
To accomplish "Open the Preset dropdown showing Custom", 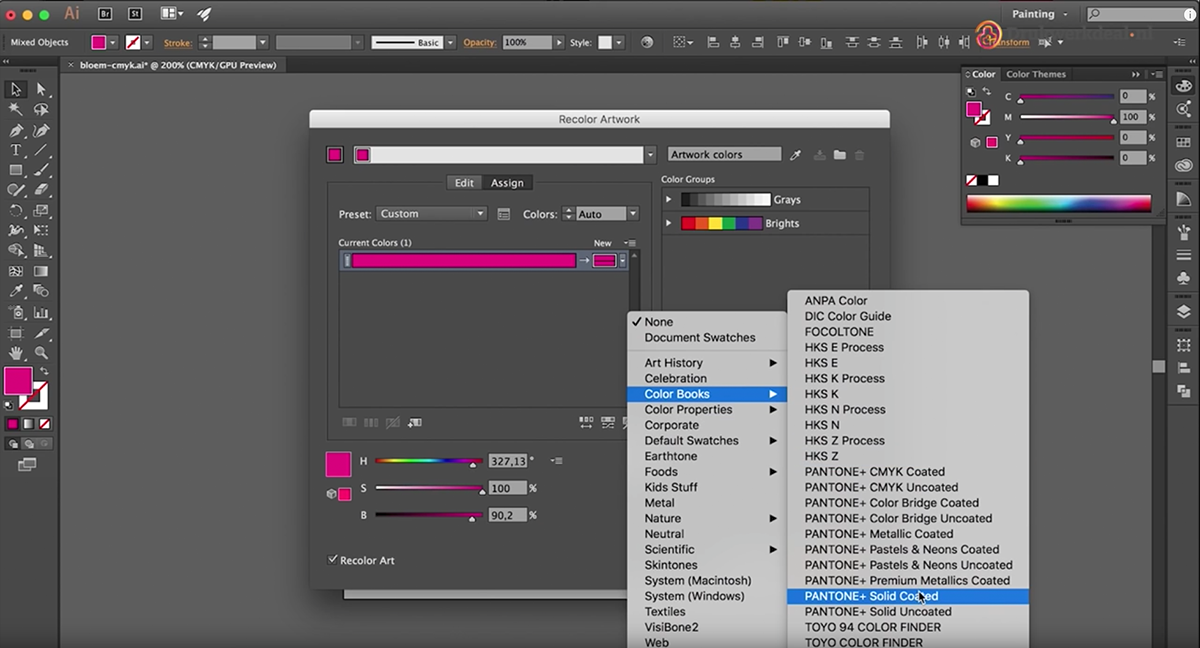I will coord(432,214).
